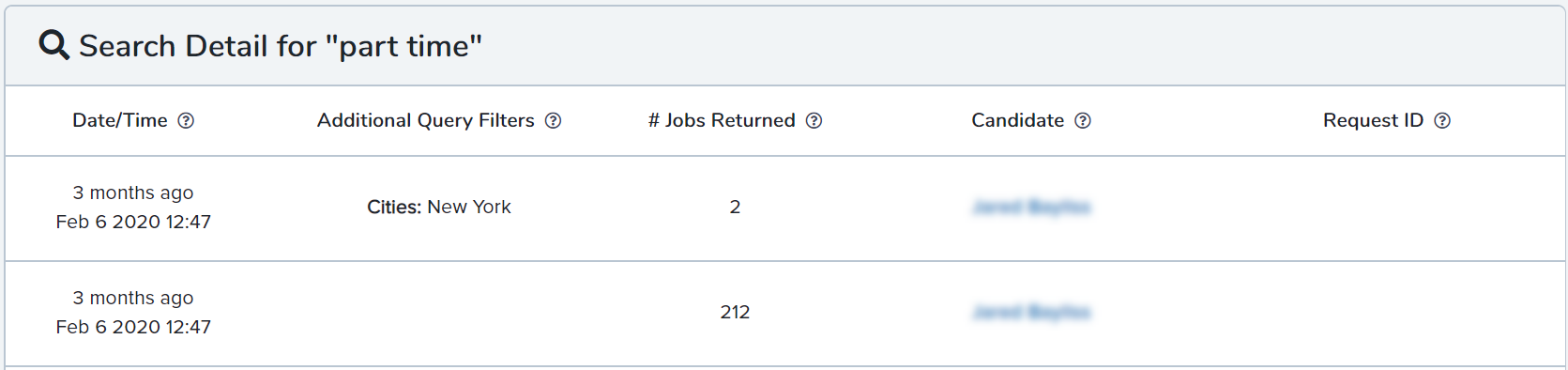The image size is (1568, 370).
Task: Open candidate link in the New York row
Action: point(1031,207)
